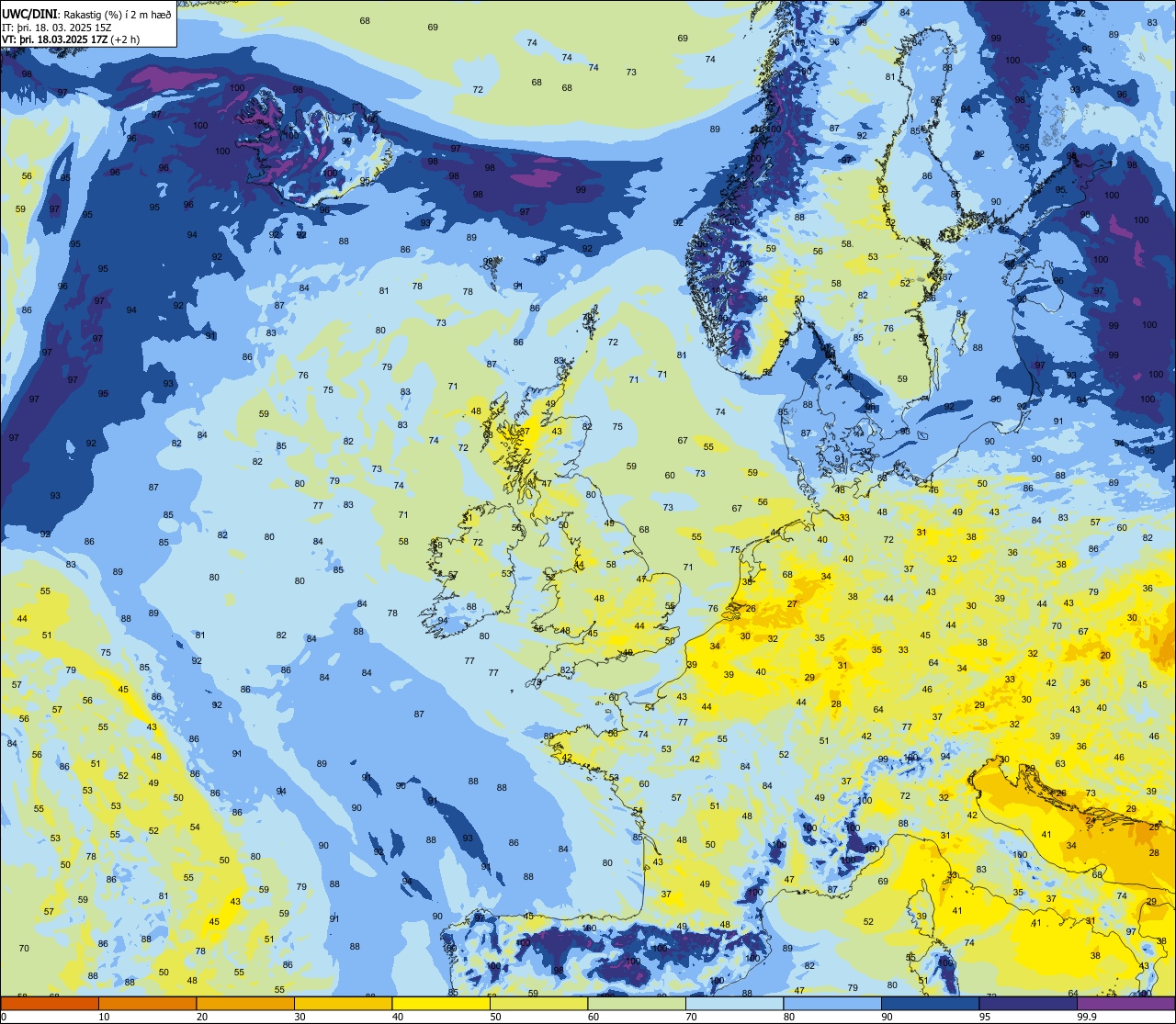Click the '99.9' label on the color scale bar

click(x=1087, y=1017)
